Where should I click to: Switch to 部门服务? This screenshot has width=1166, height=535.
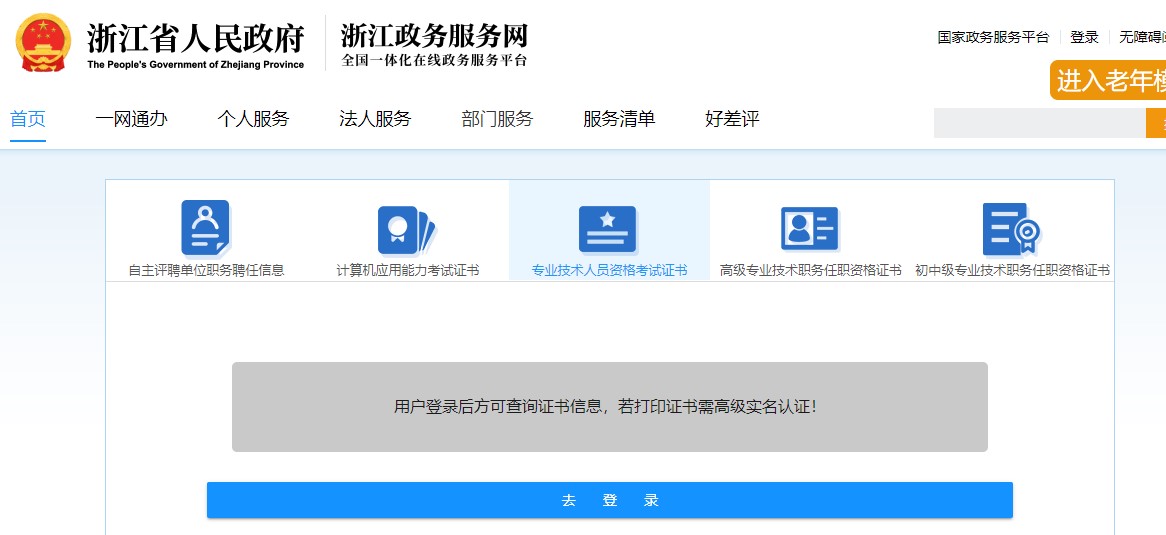(497, 119)
